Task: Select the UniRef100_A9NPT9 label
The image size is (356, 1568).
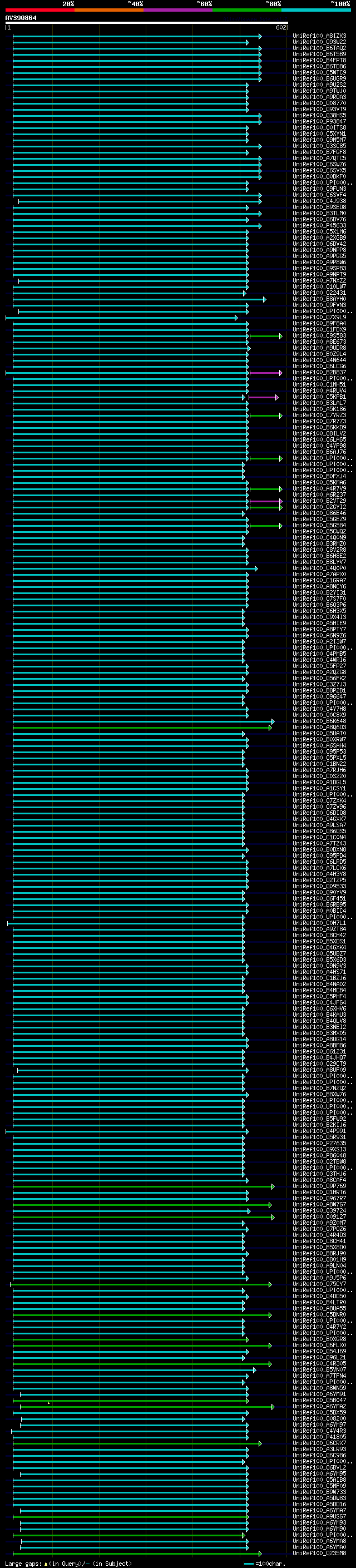Action: coord(319,275)
